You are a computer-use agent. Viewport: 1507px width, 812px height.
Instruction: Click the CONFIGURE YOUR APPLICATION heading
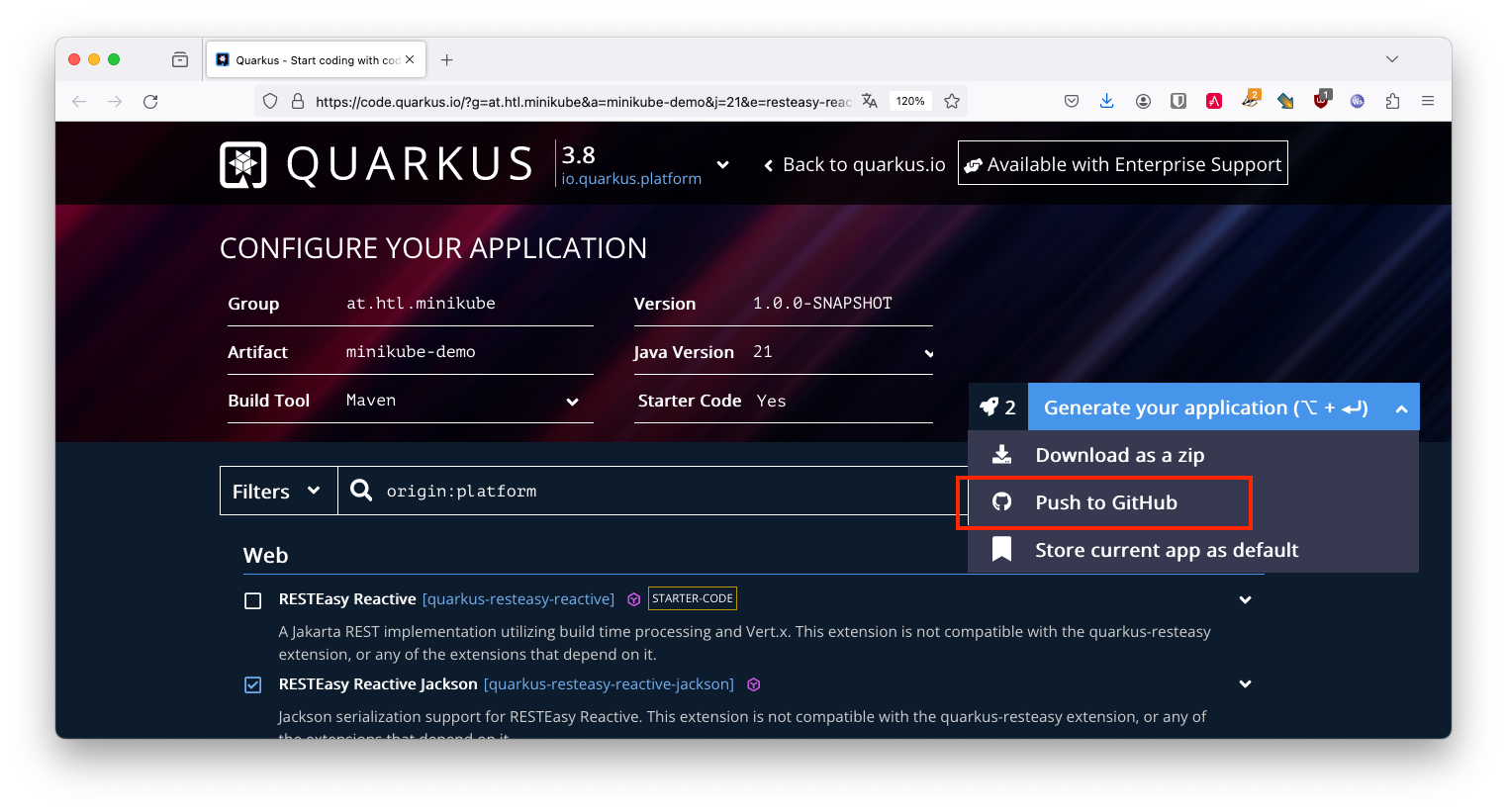coord(433,248)
